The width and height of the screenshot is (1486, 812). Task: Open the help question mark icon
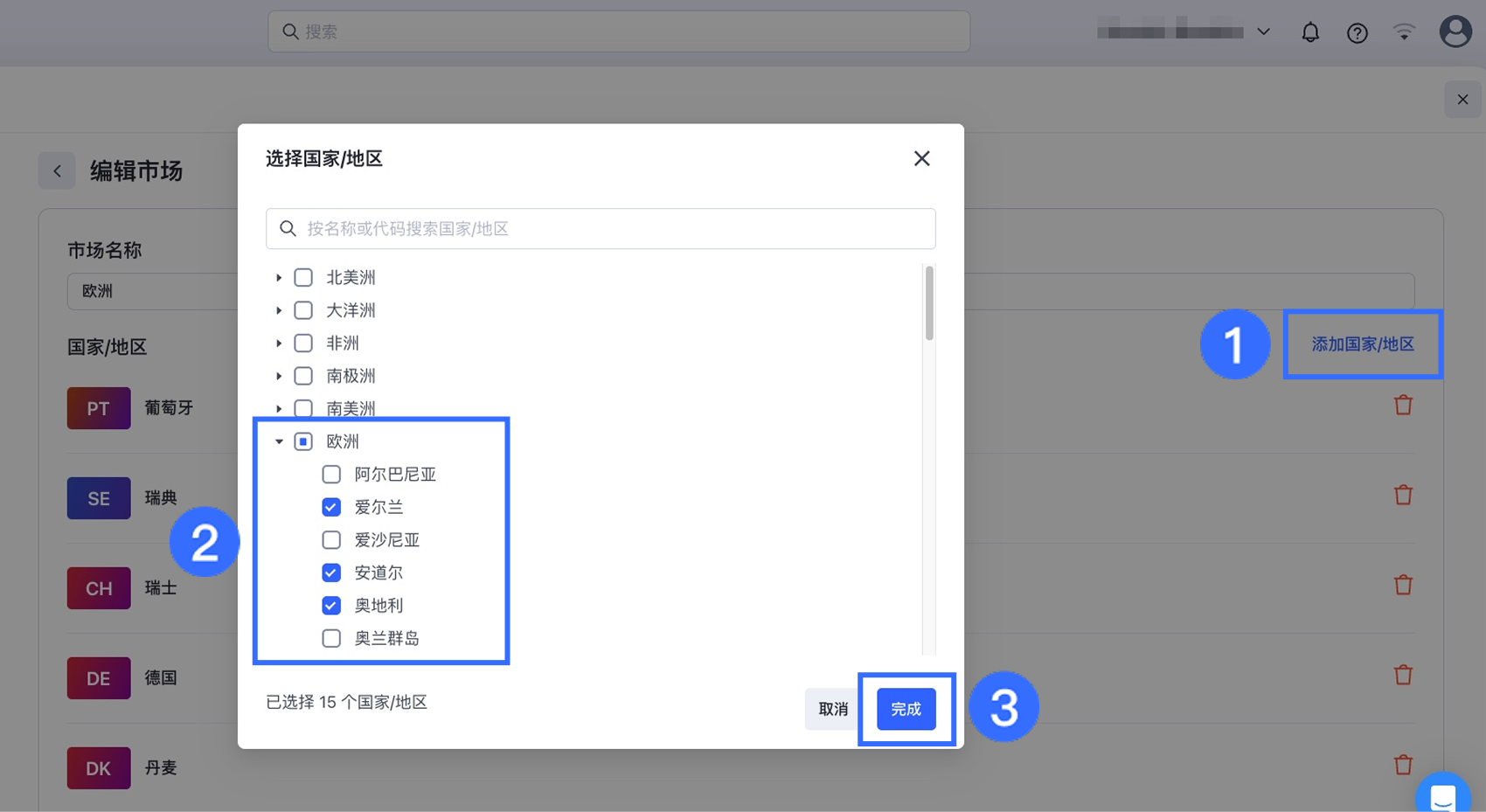tap(1357, 32)
